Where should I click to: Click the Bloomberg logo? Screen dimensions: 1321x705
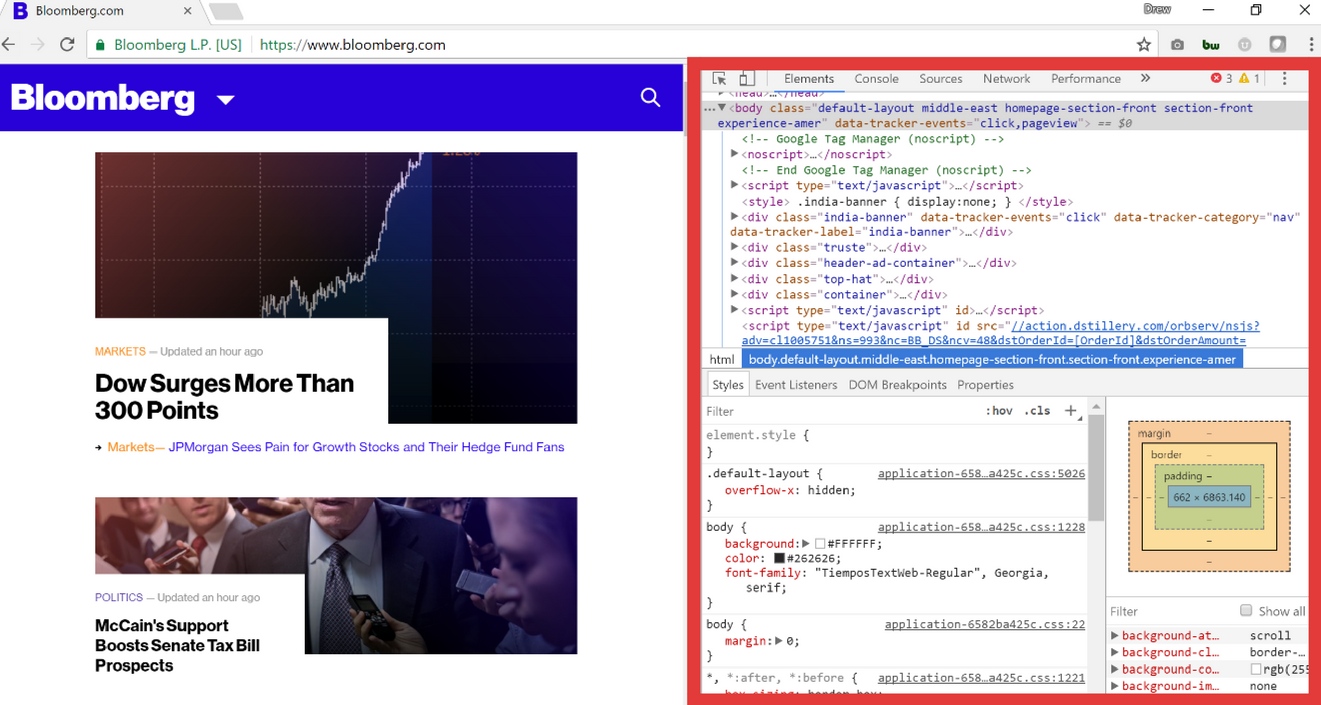click(102, 98)
